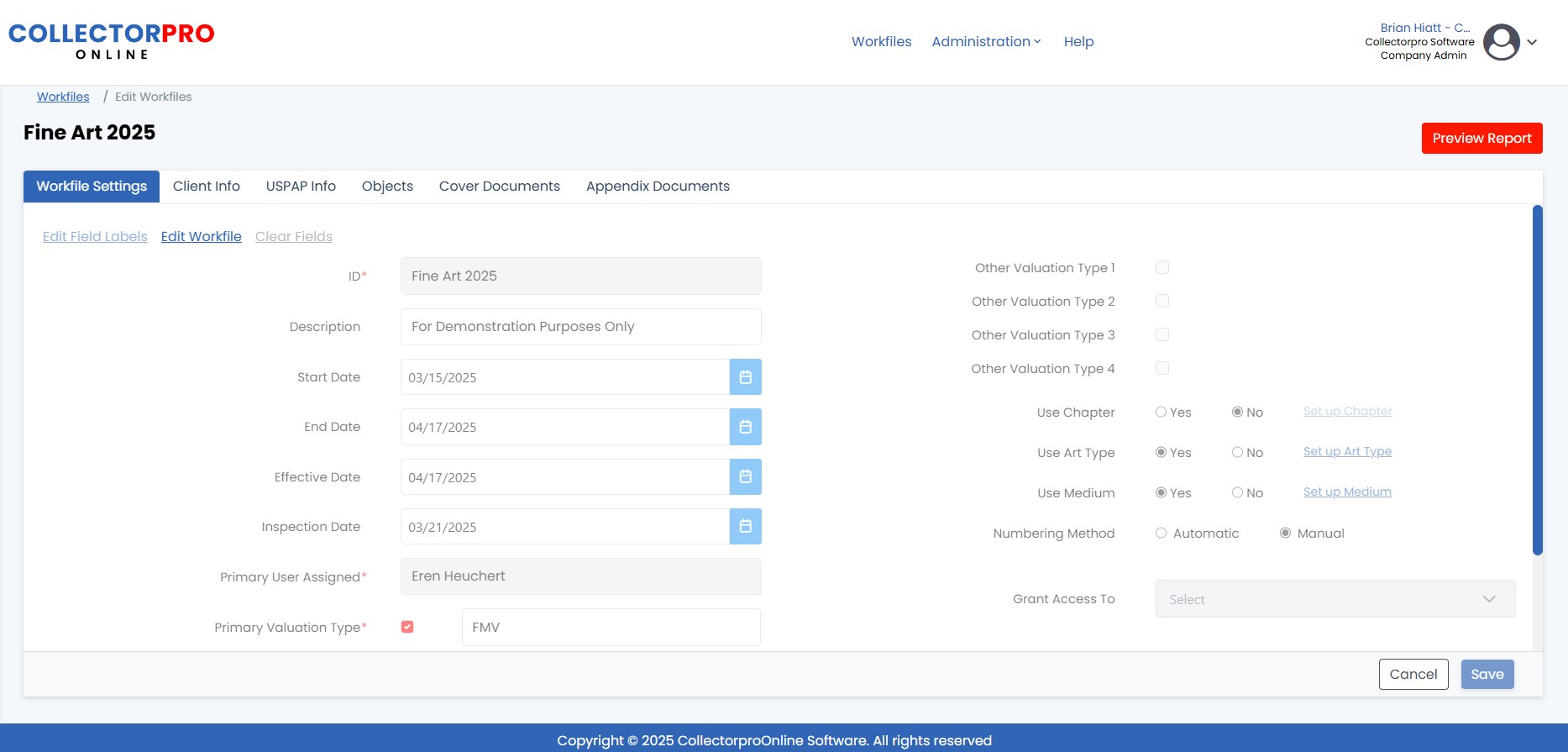Switch to the Client Info tab
Image resolution: width=1568 pixels, height=752 pixels.
pyautogui.click(x=207, y=187)
